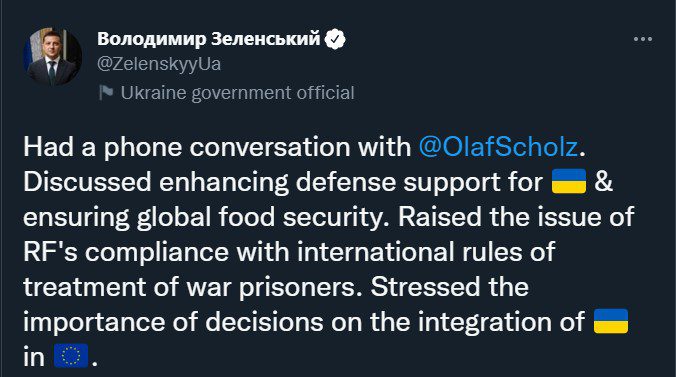Click the 'Ukraine government official' label
676x377 pixels.
pos(238,93)
